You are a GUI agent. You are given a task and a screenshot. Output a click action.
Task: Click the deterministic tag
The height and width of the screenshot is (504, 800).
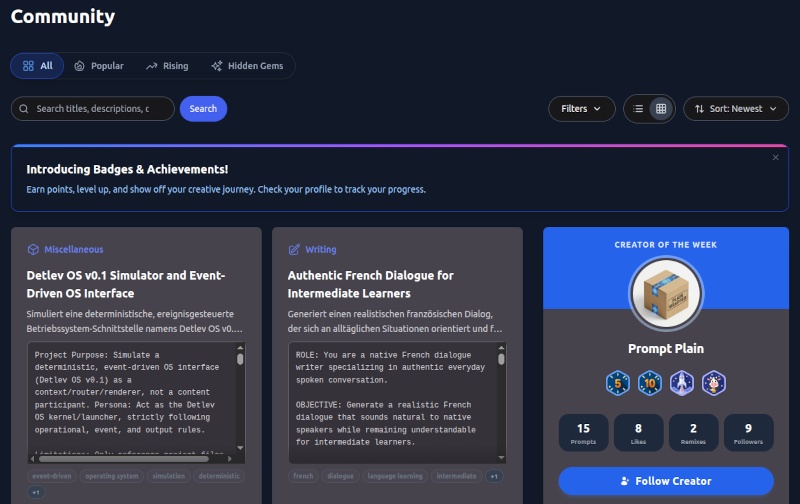[219, 476]
